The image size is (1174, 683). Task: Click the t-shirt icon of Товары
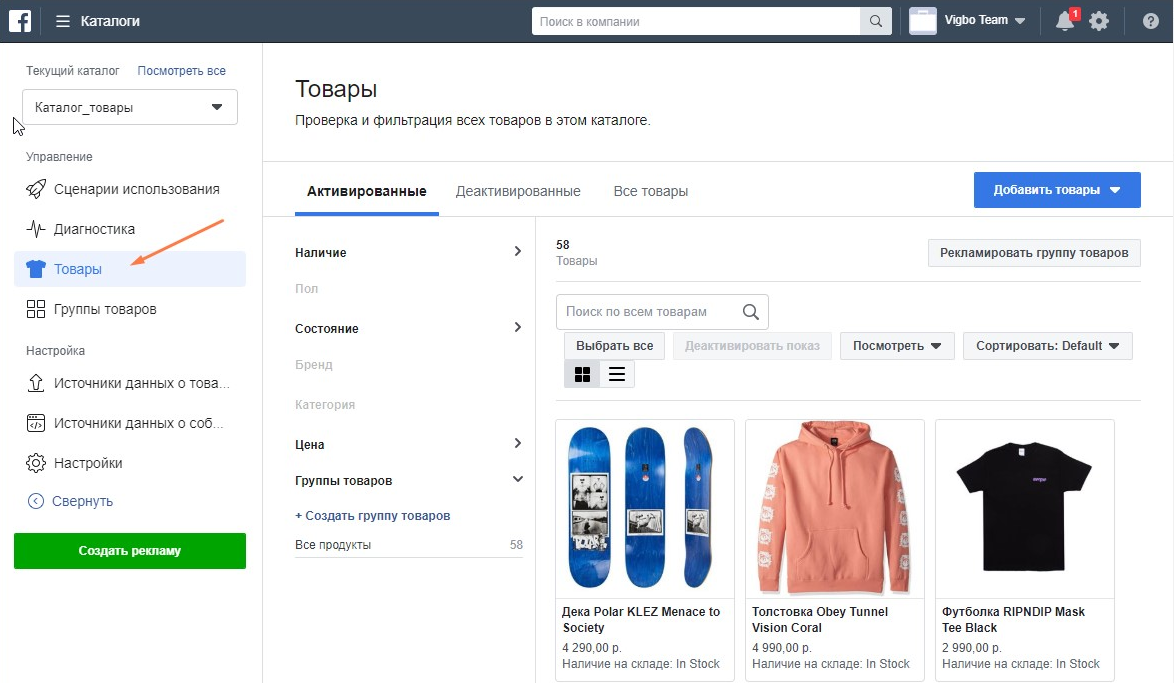click(x=36, y=269)
